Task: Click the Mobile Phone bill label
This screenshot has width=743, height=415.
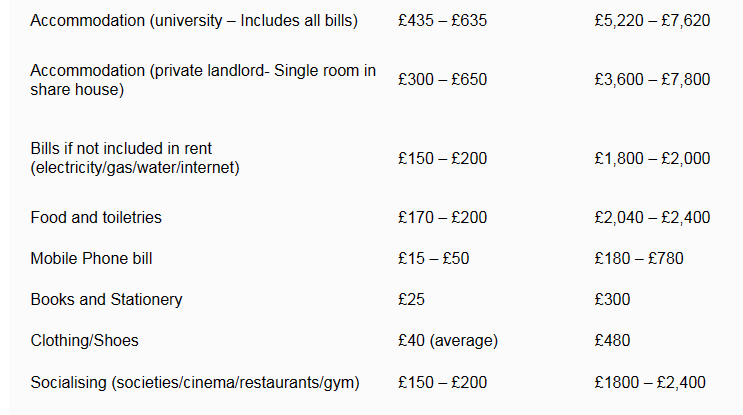Action: pos(91,258)
